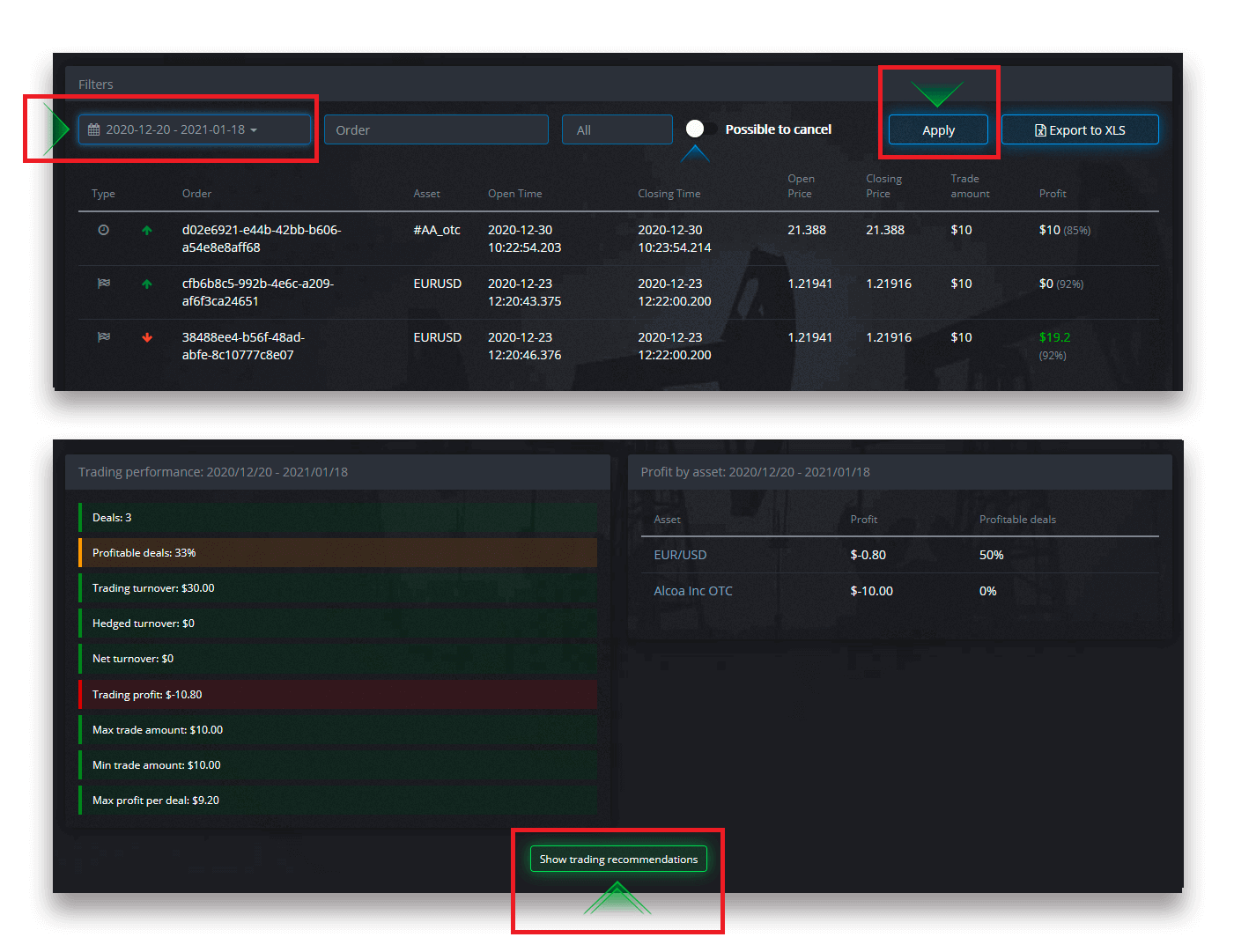
Task: Open the All filter dropdown
Action: (617, 129)
